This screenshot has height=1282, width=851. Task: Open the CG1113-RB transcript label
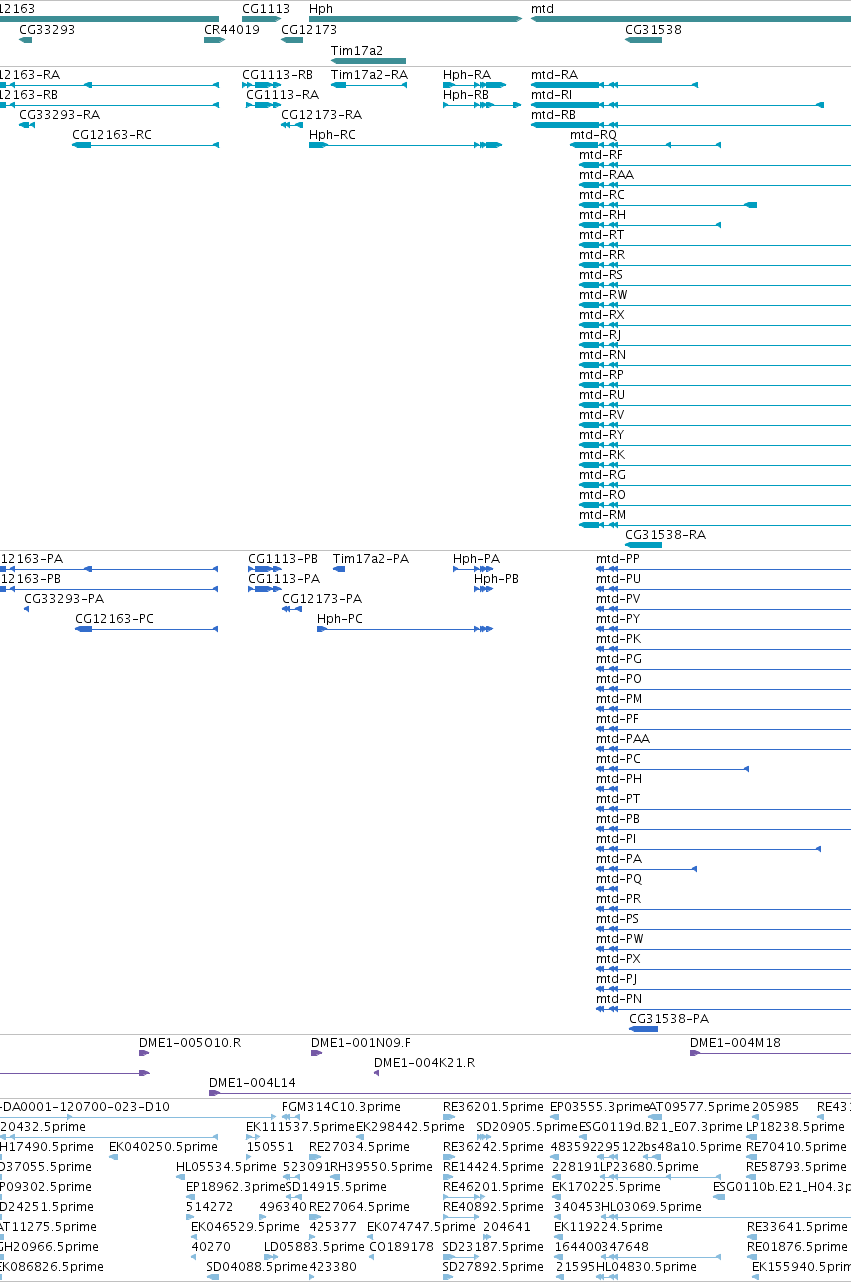277,75
